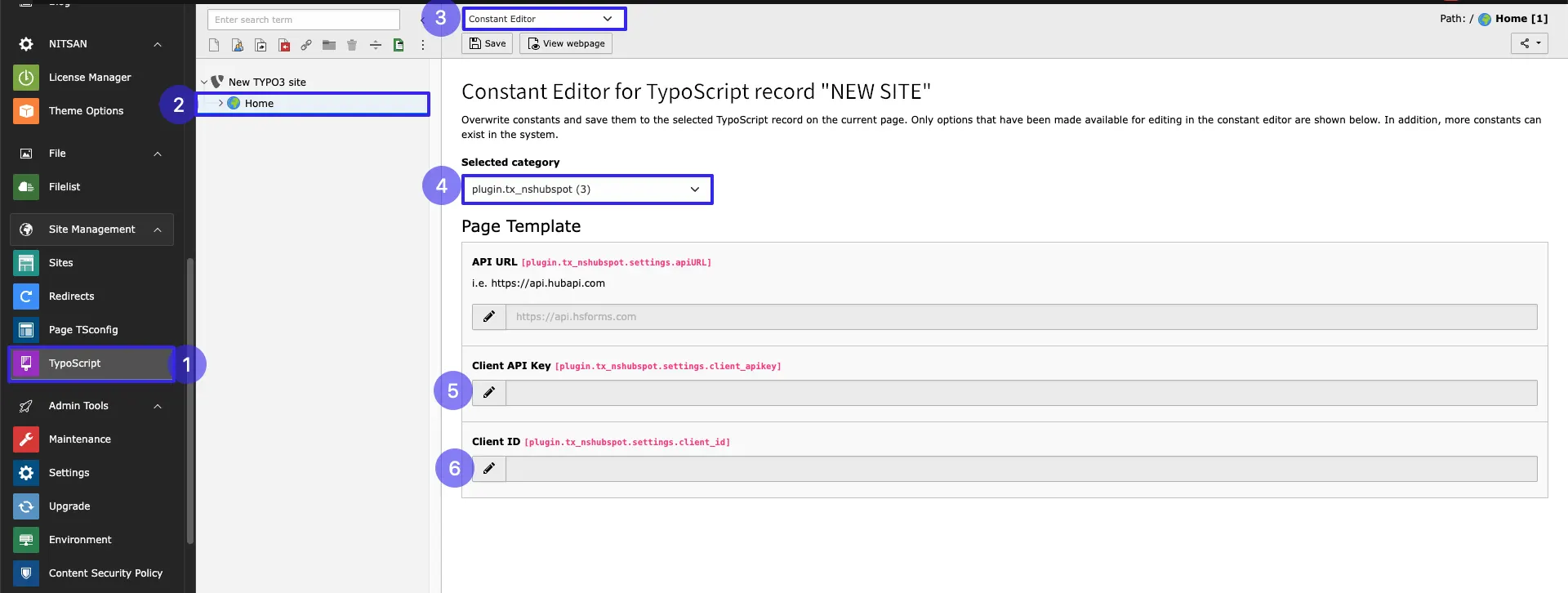The height and width of the screenshot is (593, 1568).
Task: Open the share dropdown button
Action: coord(1529,43)
